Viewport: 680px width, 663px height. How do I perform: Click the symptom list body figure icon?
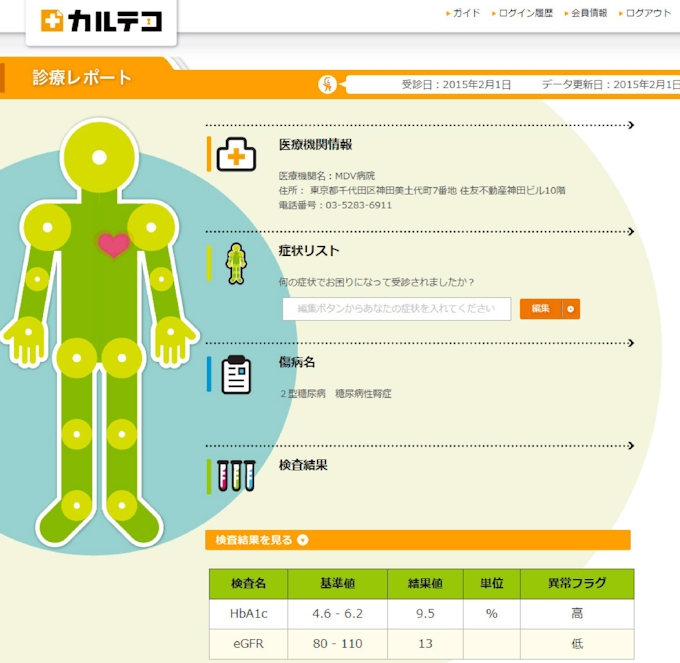tap(236, 262)
